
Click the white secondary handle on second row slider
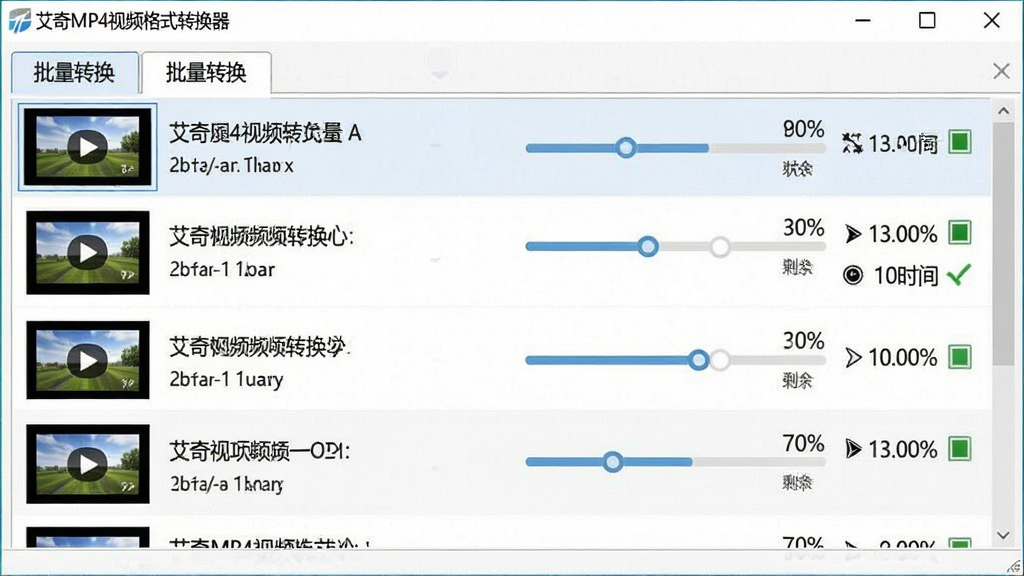(720, 247)
